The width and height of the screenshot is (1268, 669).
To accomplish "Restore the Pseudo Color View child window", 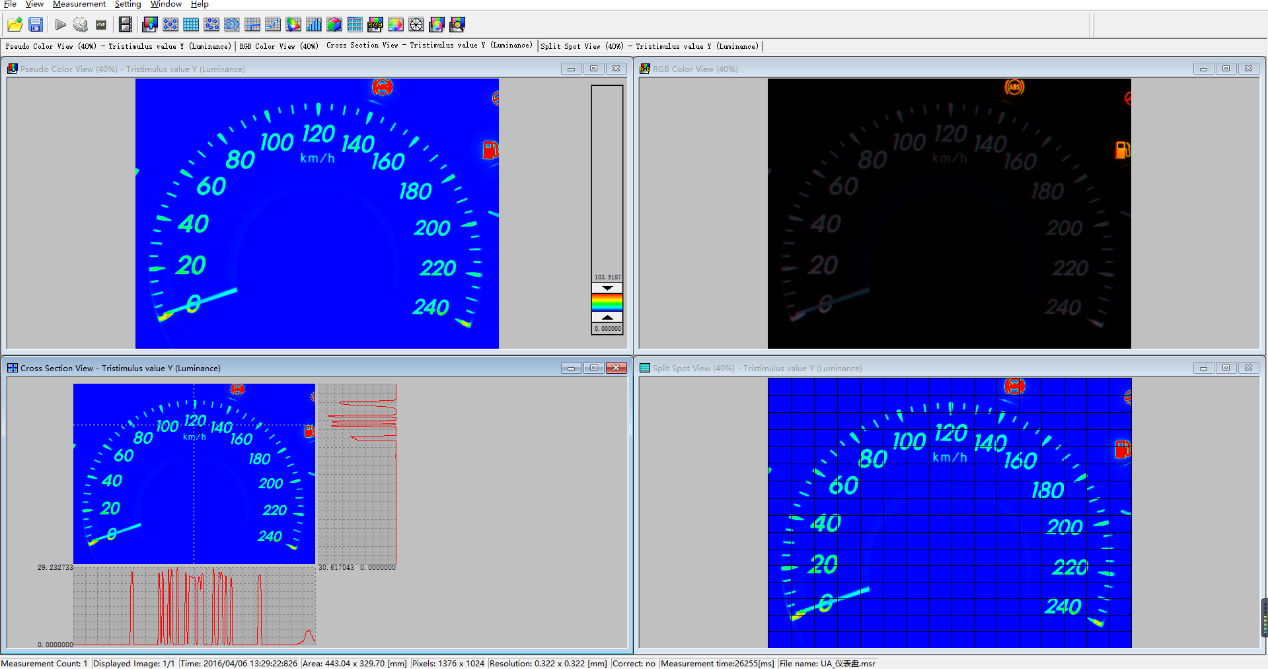I will click(594, 68).
